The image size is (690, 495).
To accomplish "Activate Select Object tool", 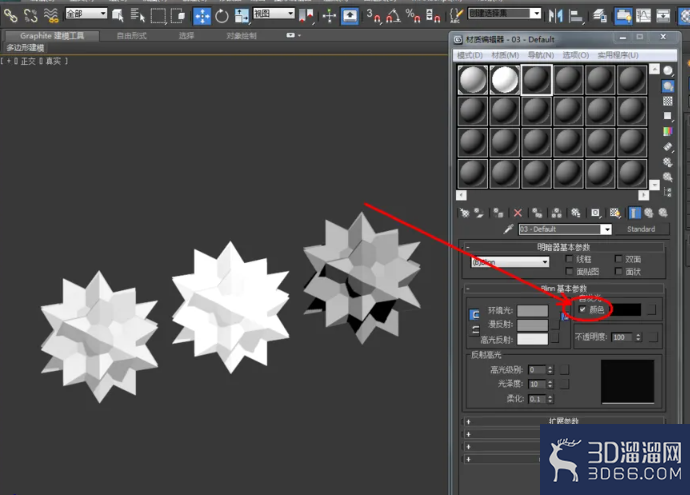I will [117, 16].
